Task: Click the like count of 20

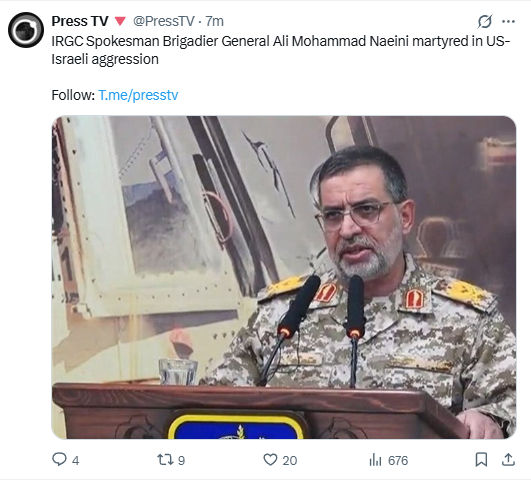Action: coord(290,460)
